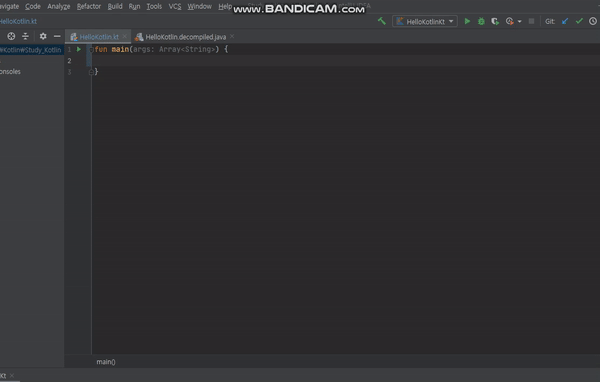Run HelloKotlinKt with the green play button
This screenshot has height=382, width=600.
[x=467, y=21]
